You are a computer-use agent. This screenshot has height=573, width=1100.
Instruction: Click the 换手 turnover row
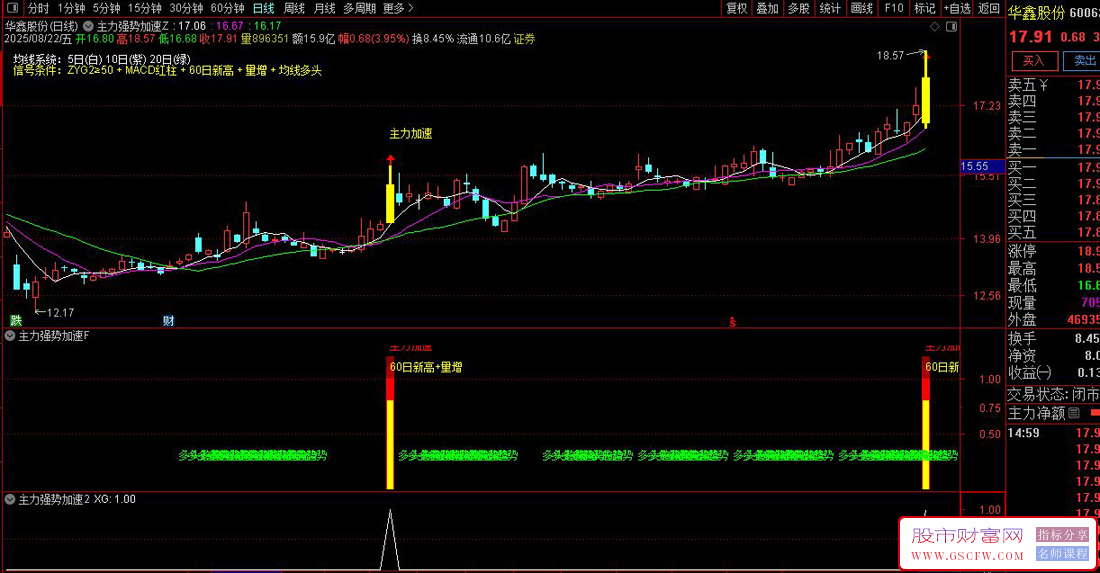(1053, 338)
